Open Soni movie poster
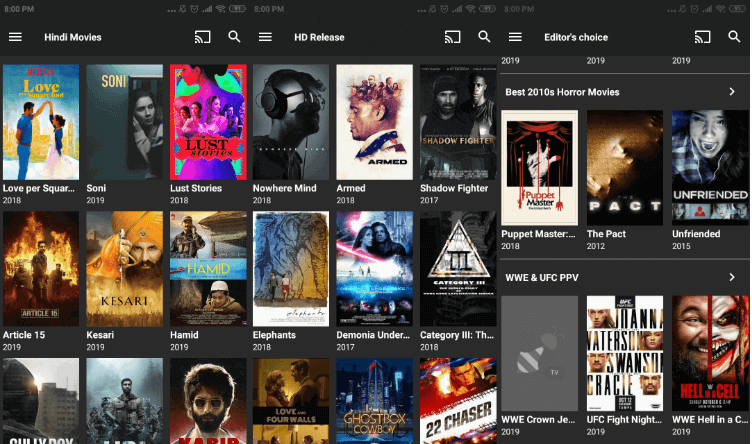This screenshot has height=444, width=752. click(x=125, y=122)
